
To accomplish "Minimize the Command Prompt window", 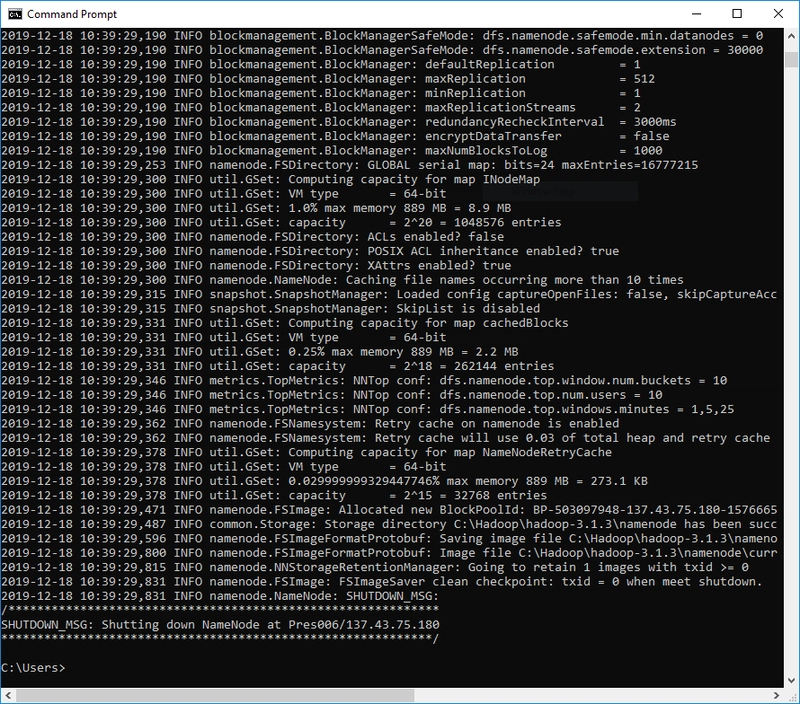I will (689, 14).
